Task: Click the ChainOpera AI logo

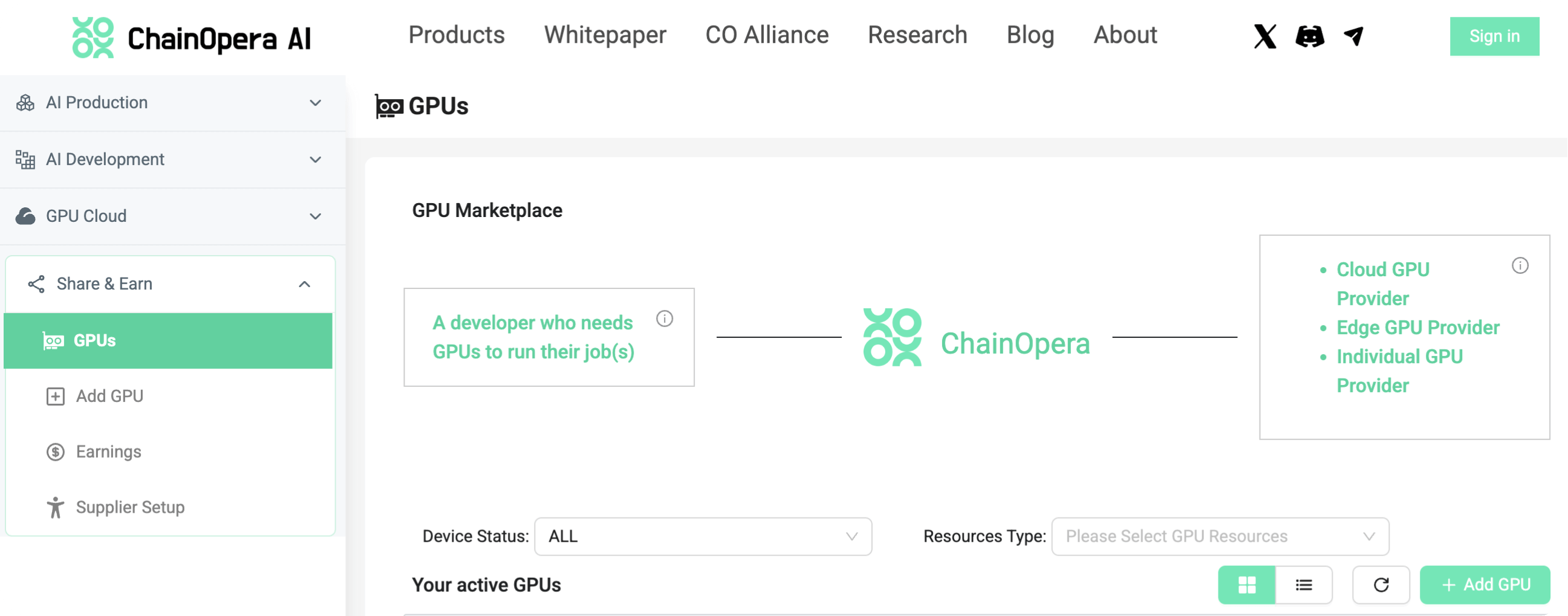Action: tap(192, 37)
